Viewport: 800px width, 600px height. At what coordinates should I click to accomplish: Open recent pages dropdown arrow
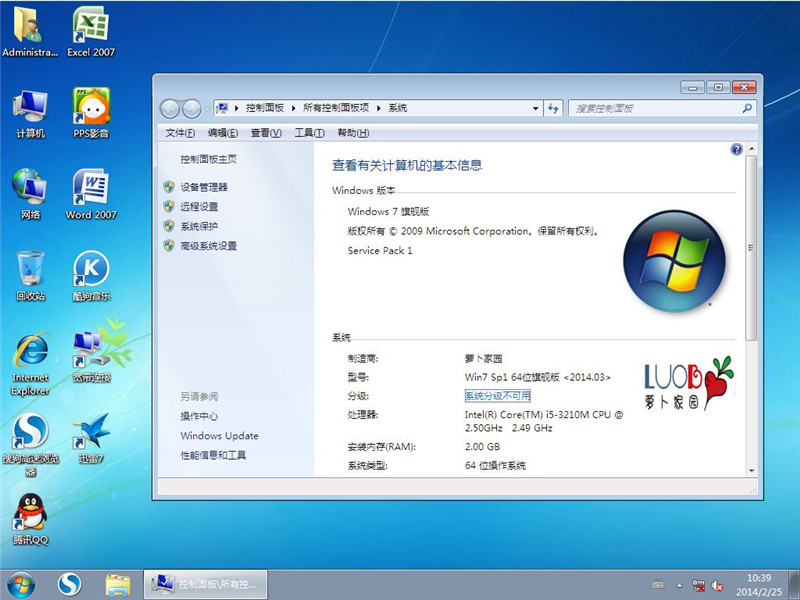pyautogui.click(x=207, y=109)
